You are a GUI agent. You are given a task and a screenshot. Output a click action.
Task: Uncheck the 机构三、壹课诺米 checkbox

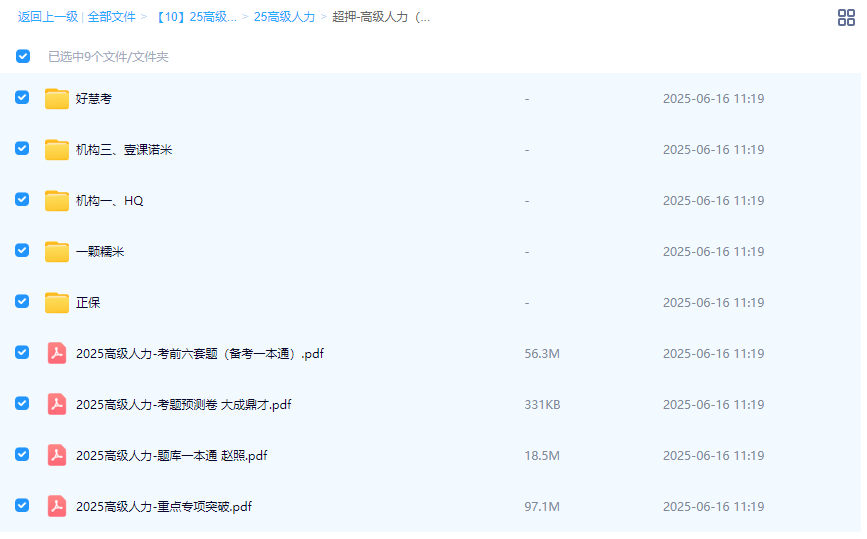(x=22, y=148)
